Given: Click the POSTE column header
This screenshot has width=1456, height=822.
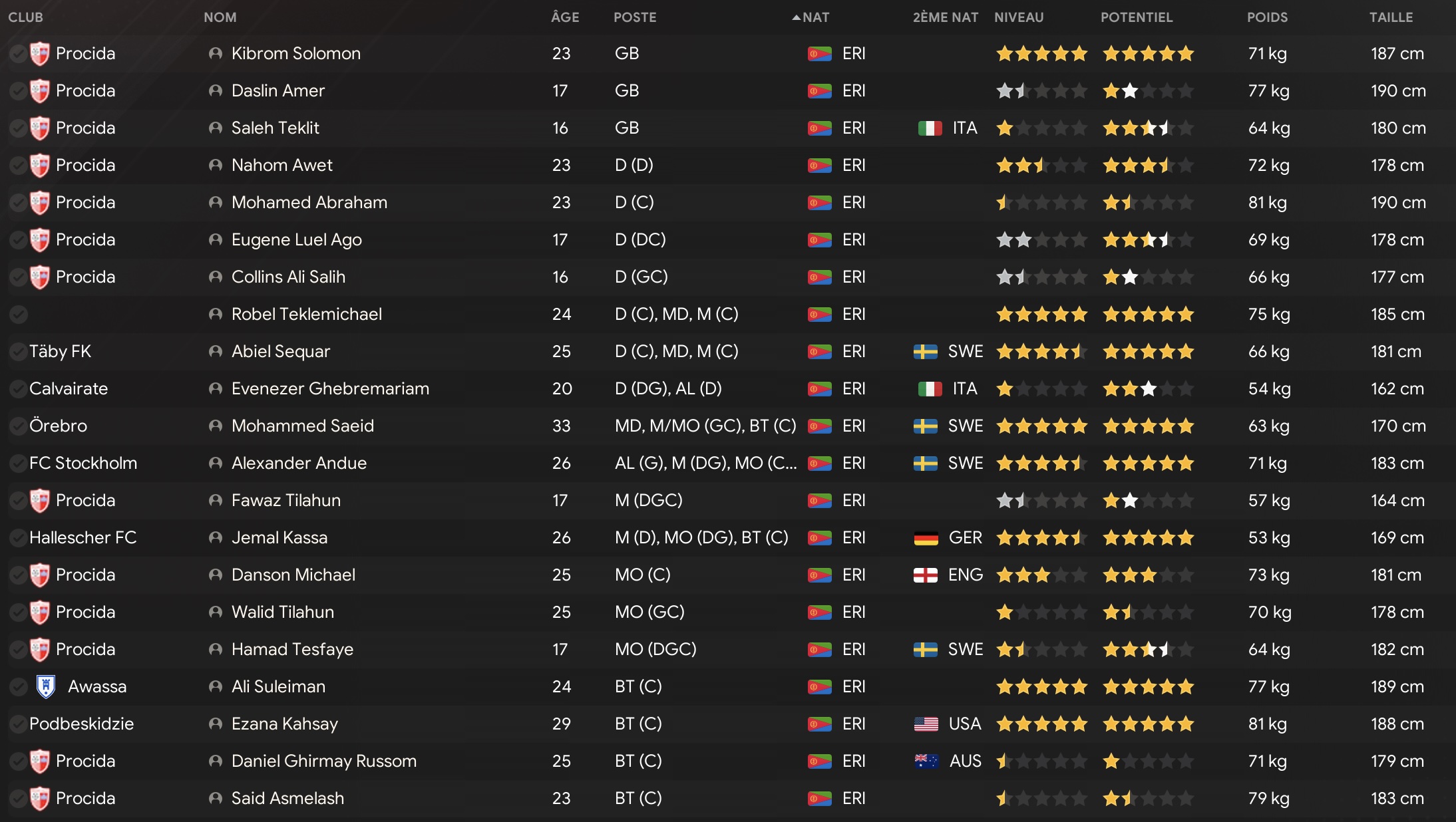Looking at the screenshot, I should click(x=634, y=17).
